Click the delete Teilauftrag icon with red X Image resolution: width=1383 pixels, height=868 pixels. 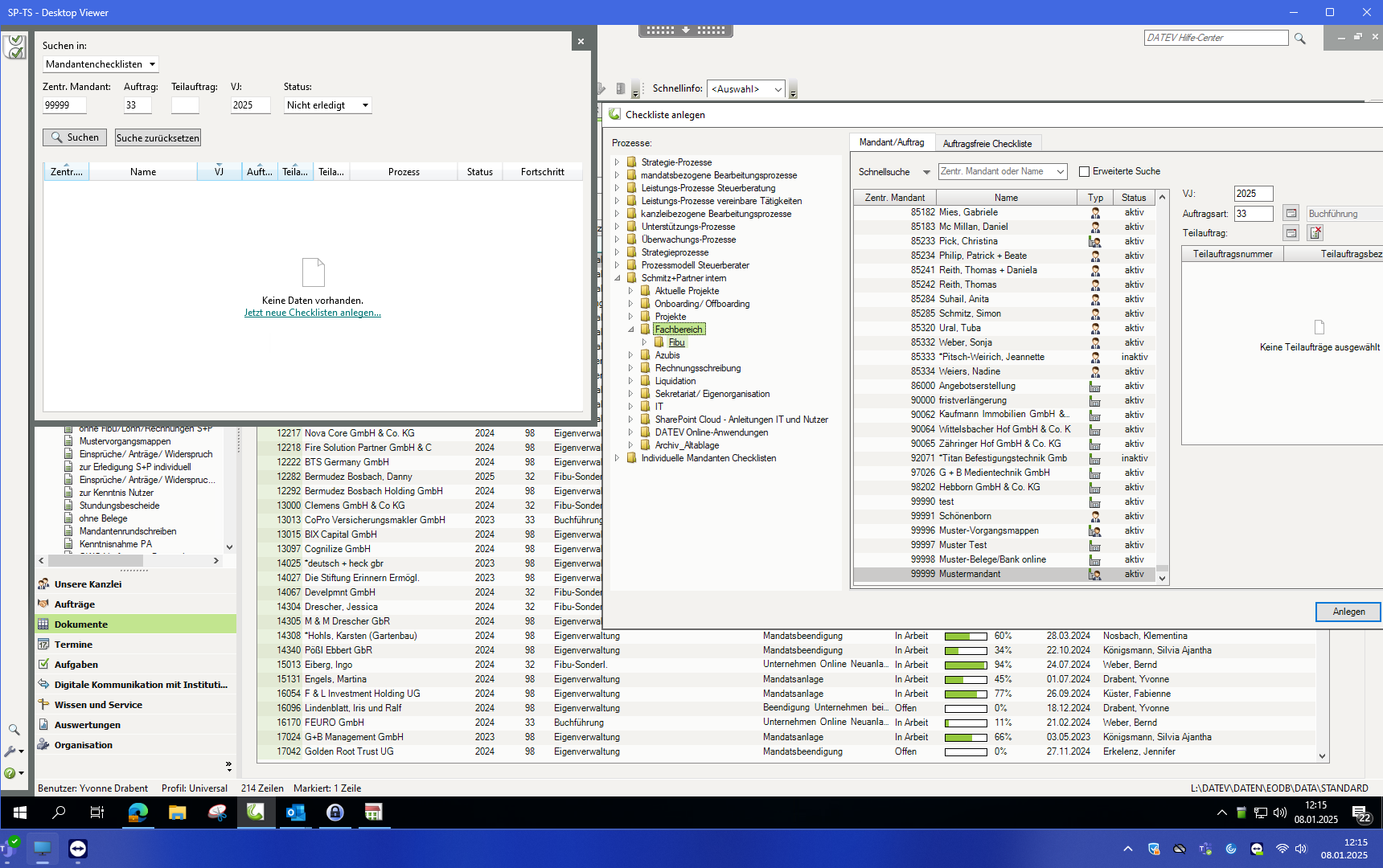[1315, 233]
